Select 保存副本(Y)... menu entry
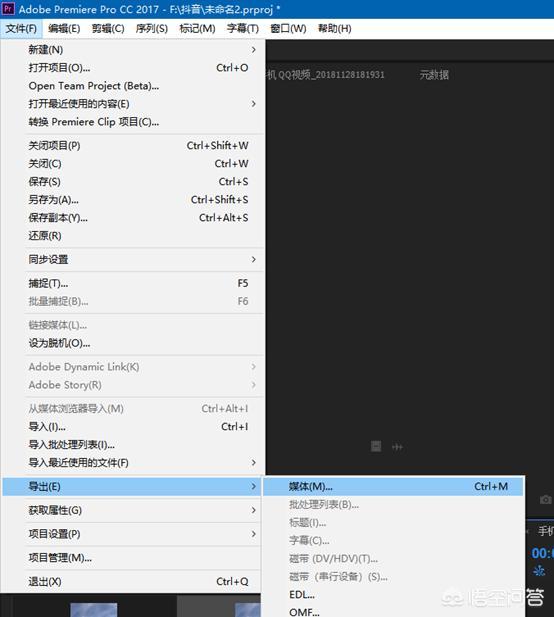 tap(132, 218)
